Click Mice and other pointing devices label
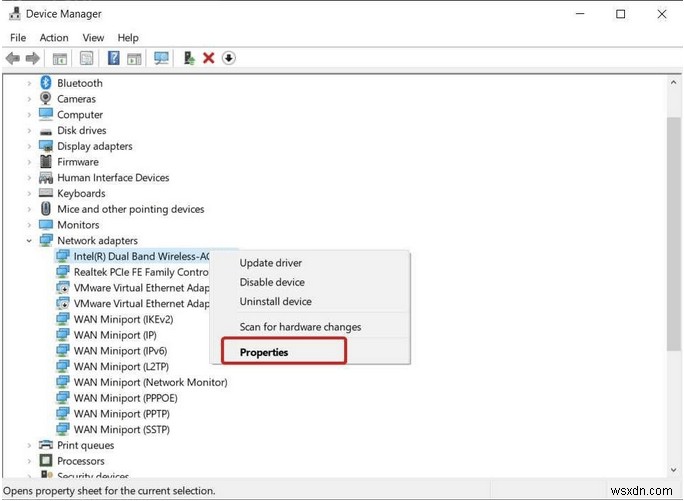Image resolution: width=684 pixels, height=501 pixels. pos(130,209)
